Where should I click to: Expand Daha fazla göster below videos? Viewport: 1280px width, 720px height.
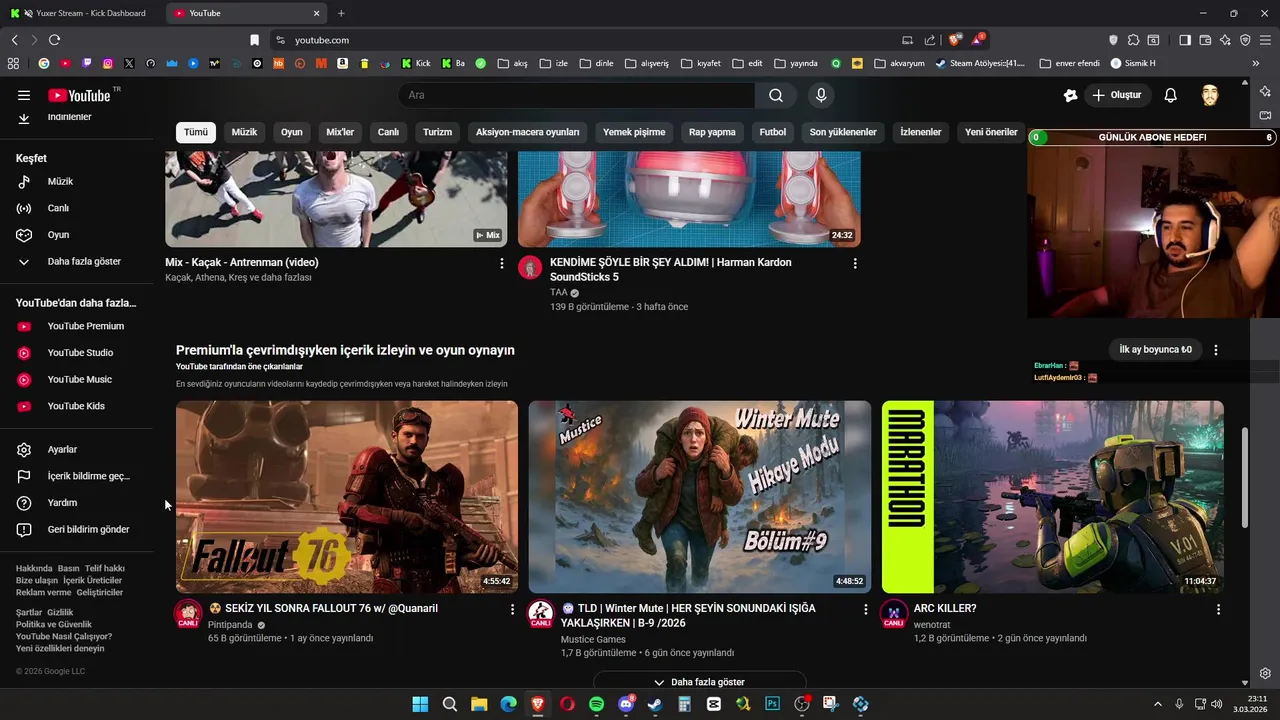pos(699,682)
